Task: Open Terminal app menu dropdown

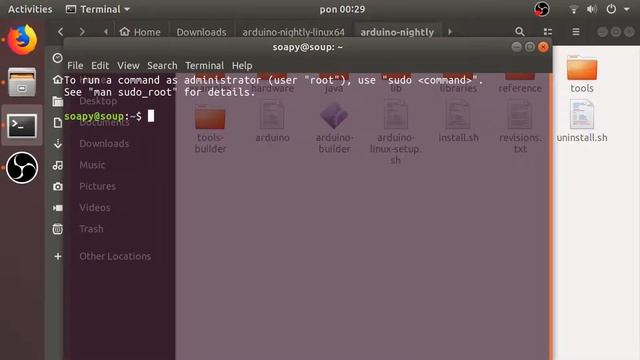Action: [x=98, y=9]
